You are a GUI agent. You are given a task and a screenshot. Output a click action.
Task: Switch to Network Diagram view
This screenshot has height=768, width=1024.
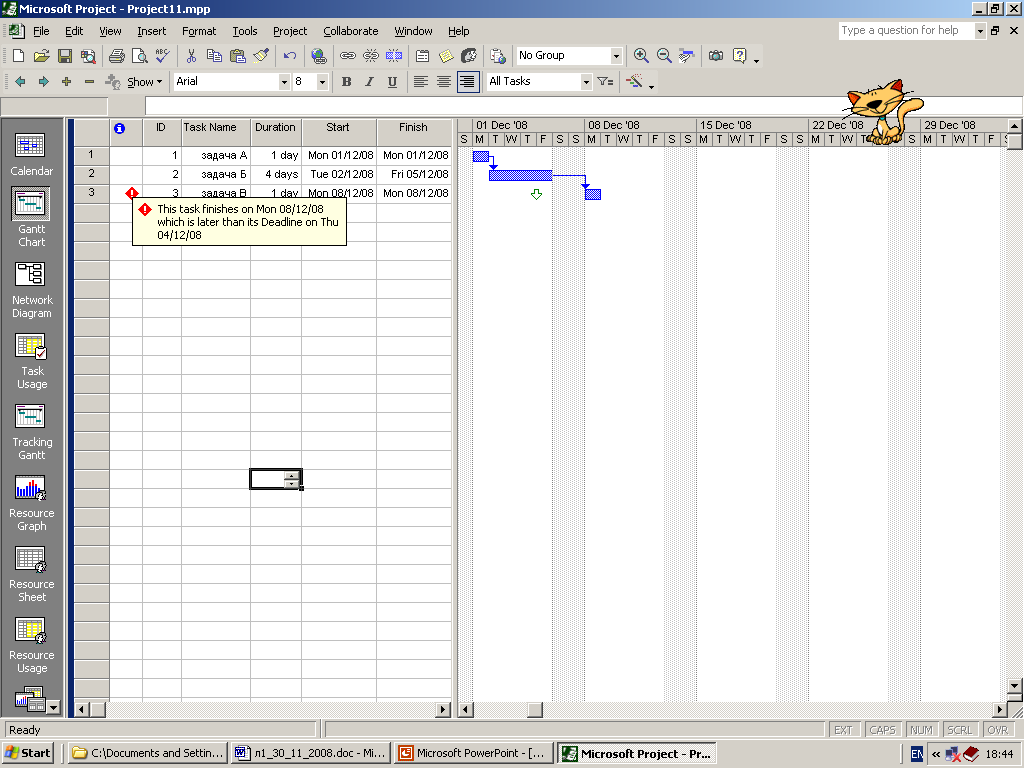point(31,290)
